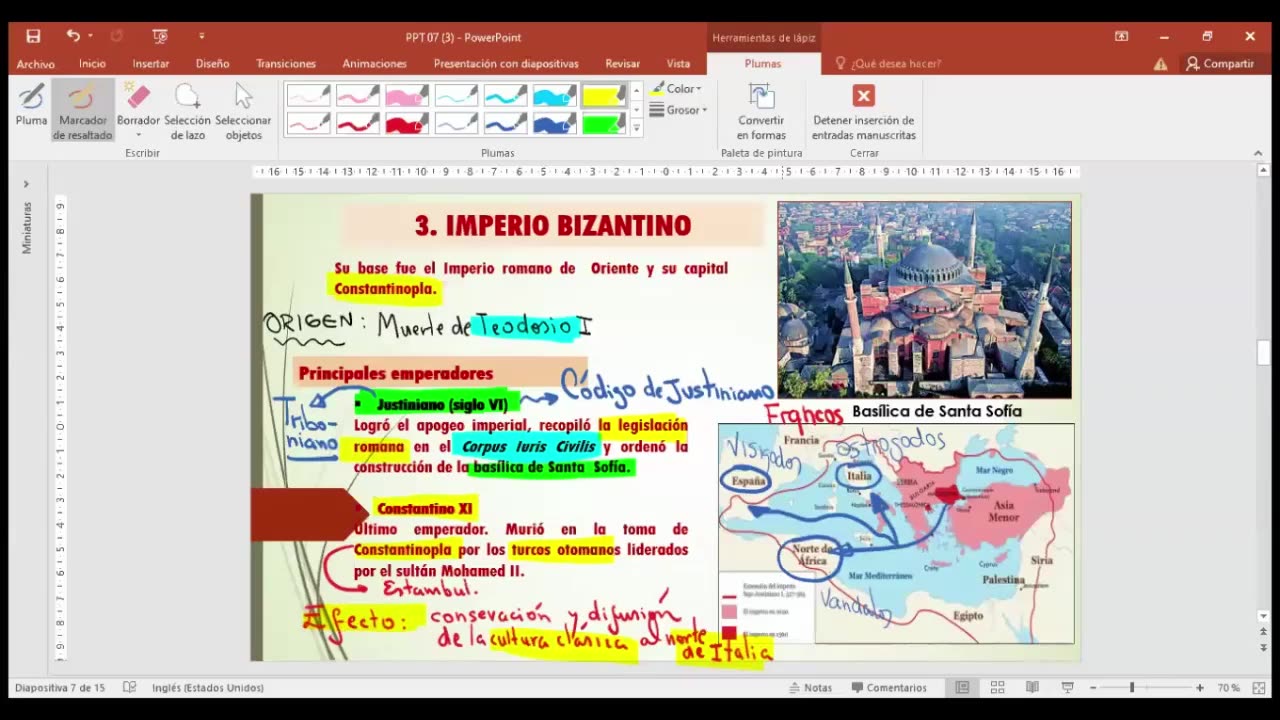Switch to the Vista tab
The image size is (1280, 720).
(678, 63)
